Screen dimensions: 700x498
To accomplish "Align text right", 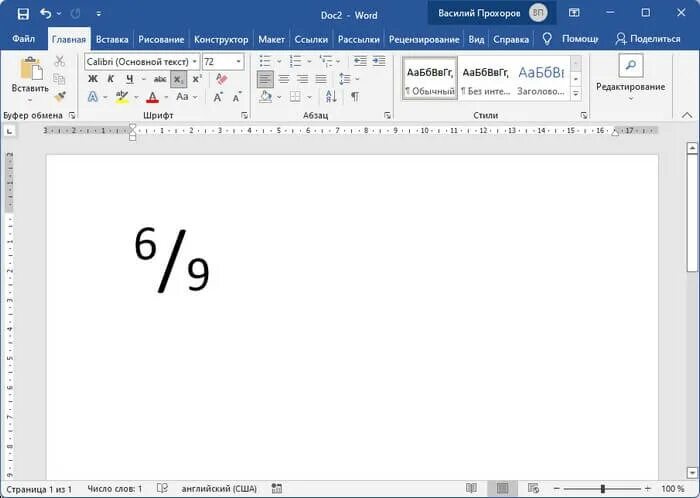I will tap(302, 79).
